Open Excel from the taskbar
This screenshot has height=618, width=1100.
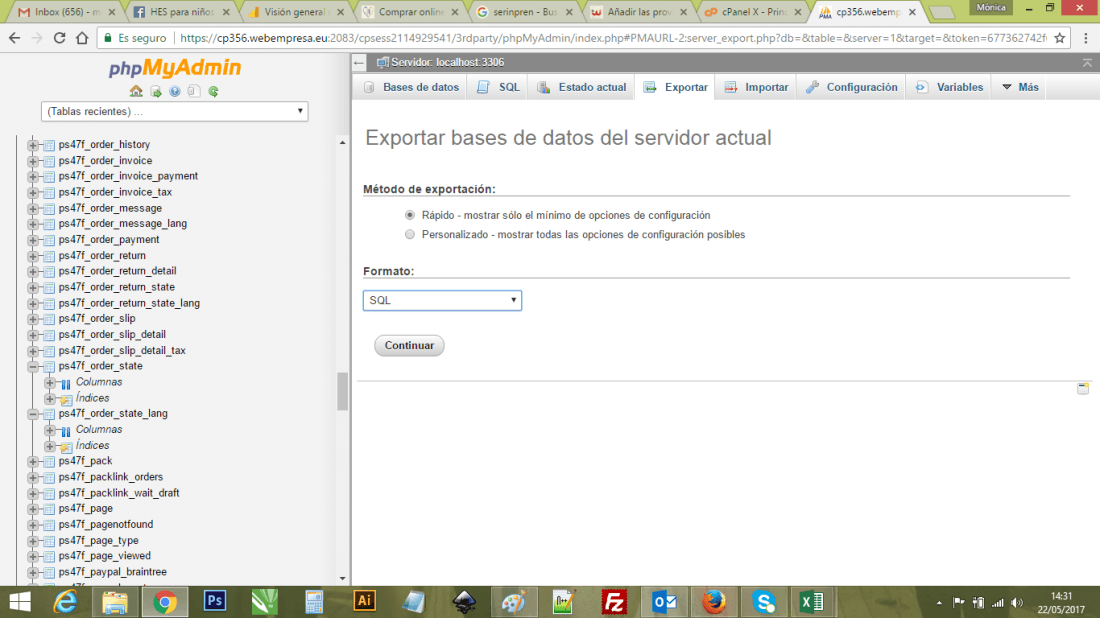coord(812,602)
